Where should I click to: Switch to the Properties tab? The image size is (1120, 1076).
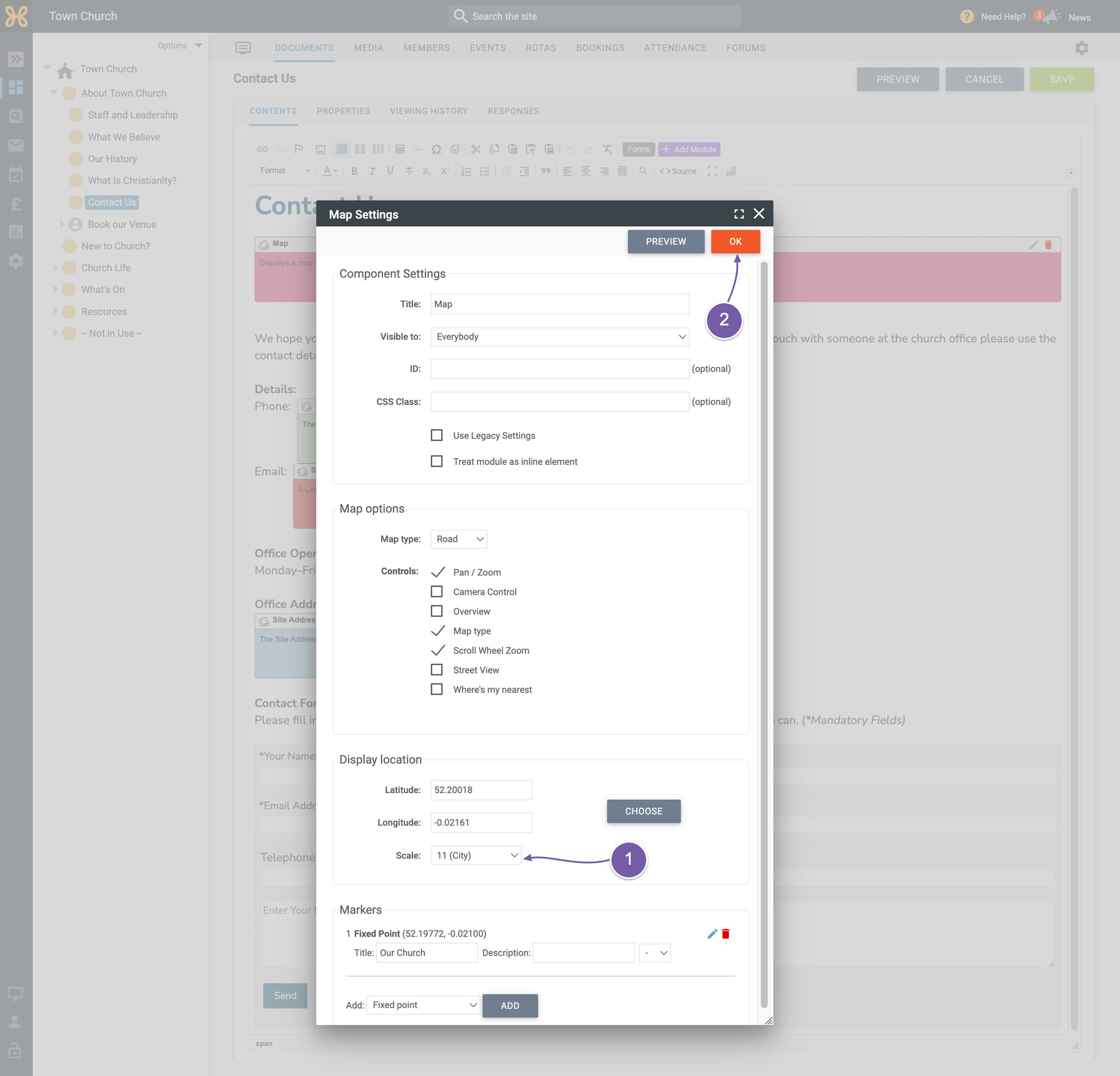tap(343, 111)
